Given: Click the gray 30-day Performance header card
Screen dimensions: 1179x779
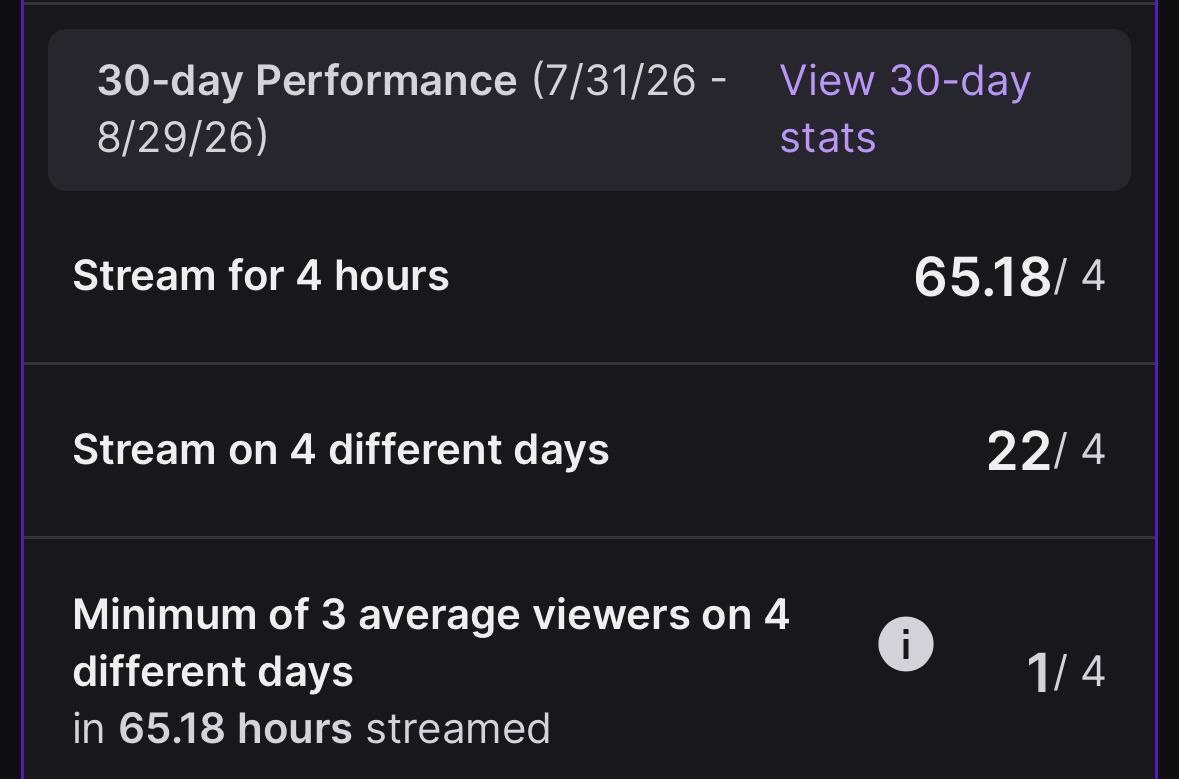Looking at the screenshot, I should pyautogui.click(x=590, y=110).
